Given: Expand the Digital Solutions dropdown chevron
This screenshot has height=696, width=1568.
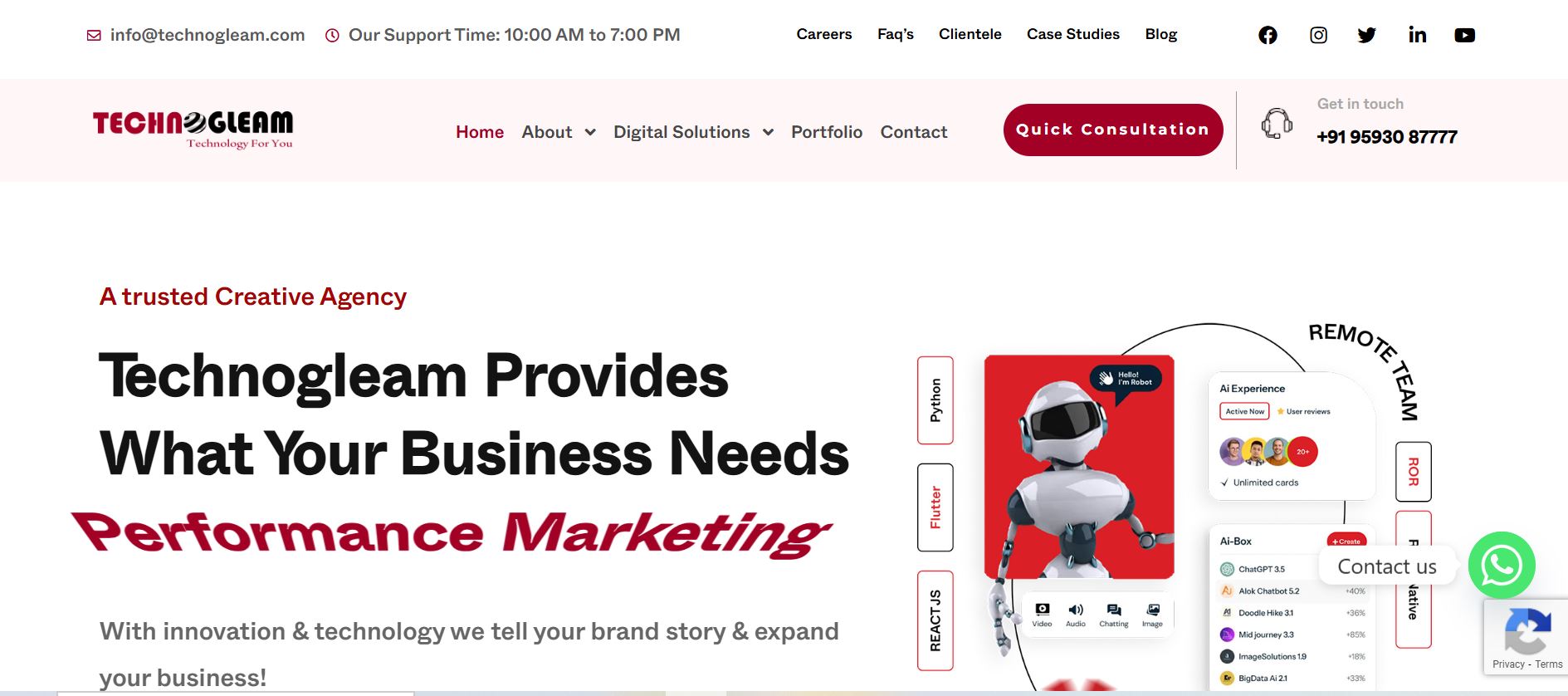Looking at the screenshot, I should (x=768, y=132).
